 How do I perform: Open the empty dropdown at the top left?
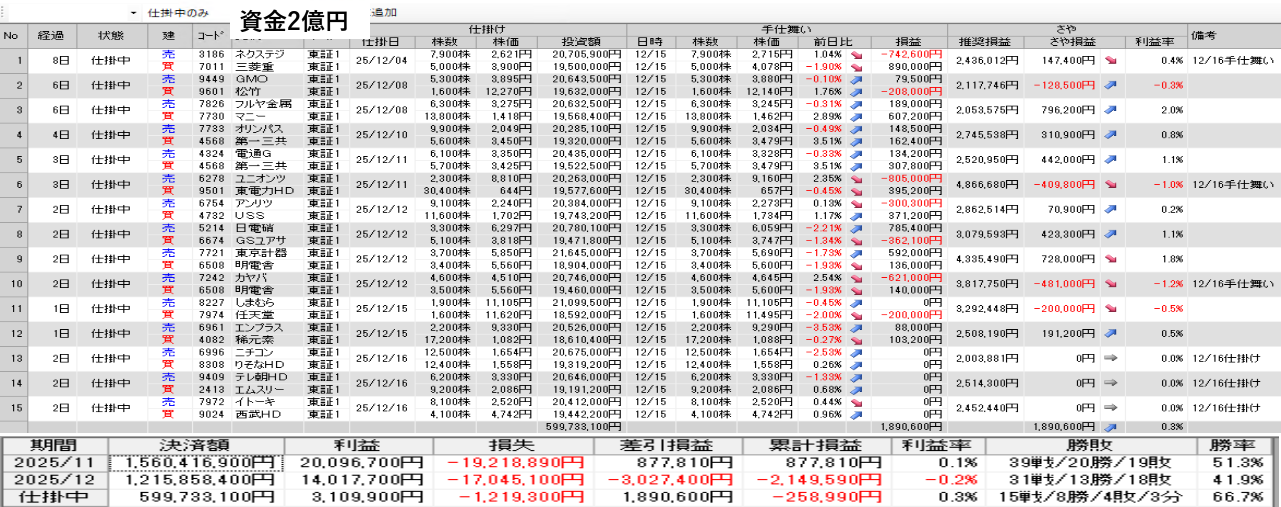pos(70,13)
